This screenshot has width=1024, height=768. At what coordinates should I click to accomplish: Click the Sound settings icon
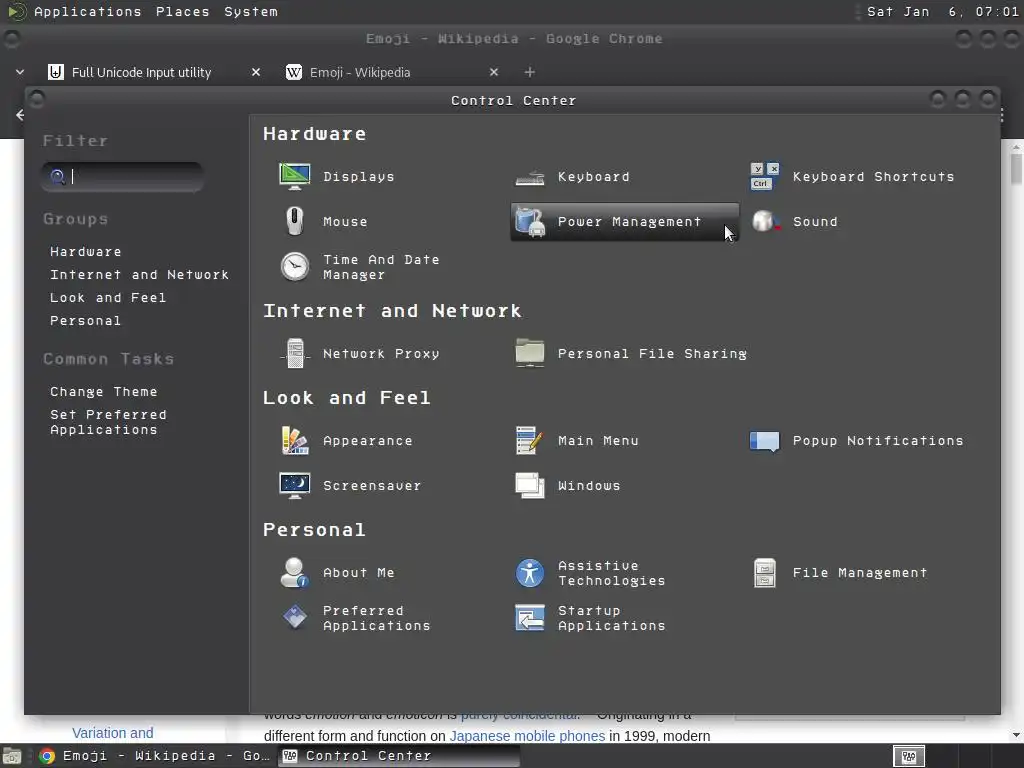point(765,221)
